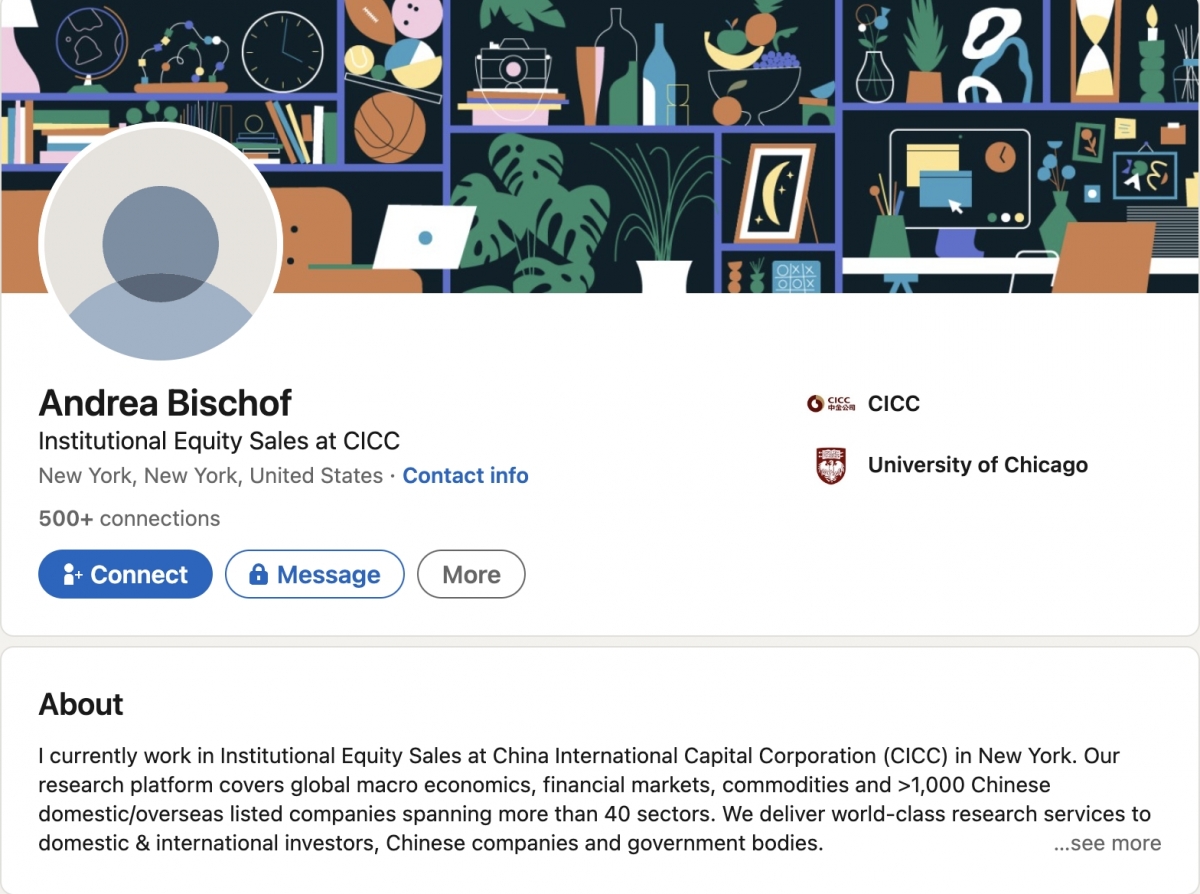The image size is (1200, 894).
Task: Send a message via Message button
Action: point(315,575)
